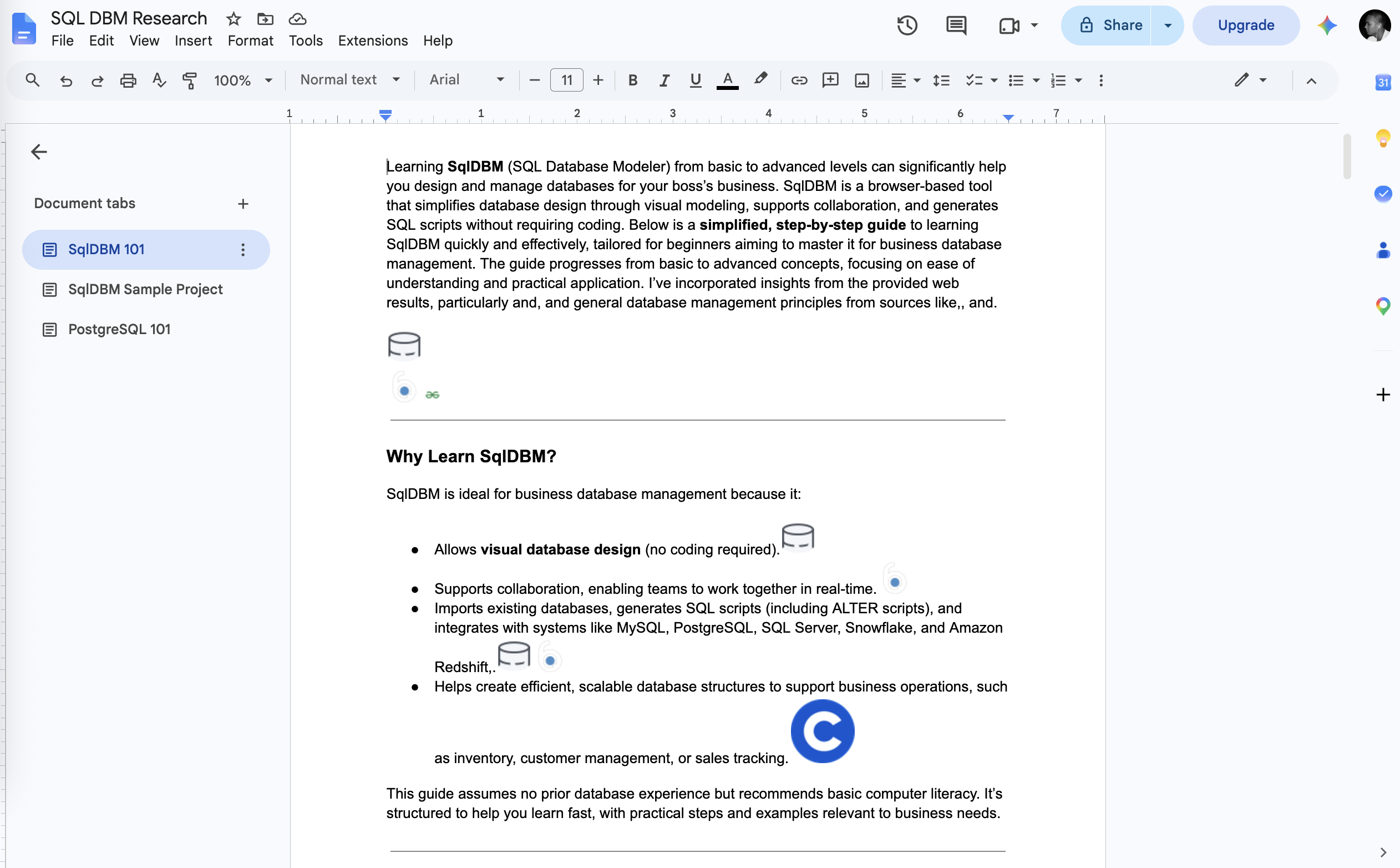Viewport: 1400px width, 868px height.
Task: Open the Normal text style dropdown
Action: [349, 80]
